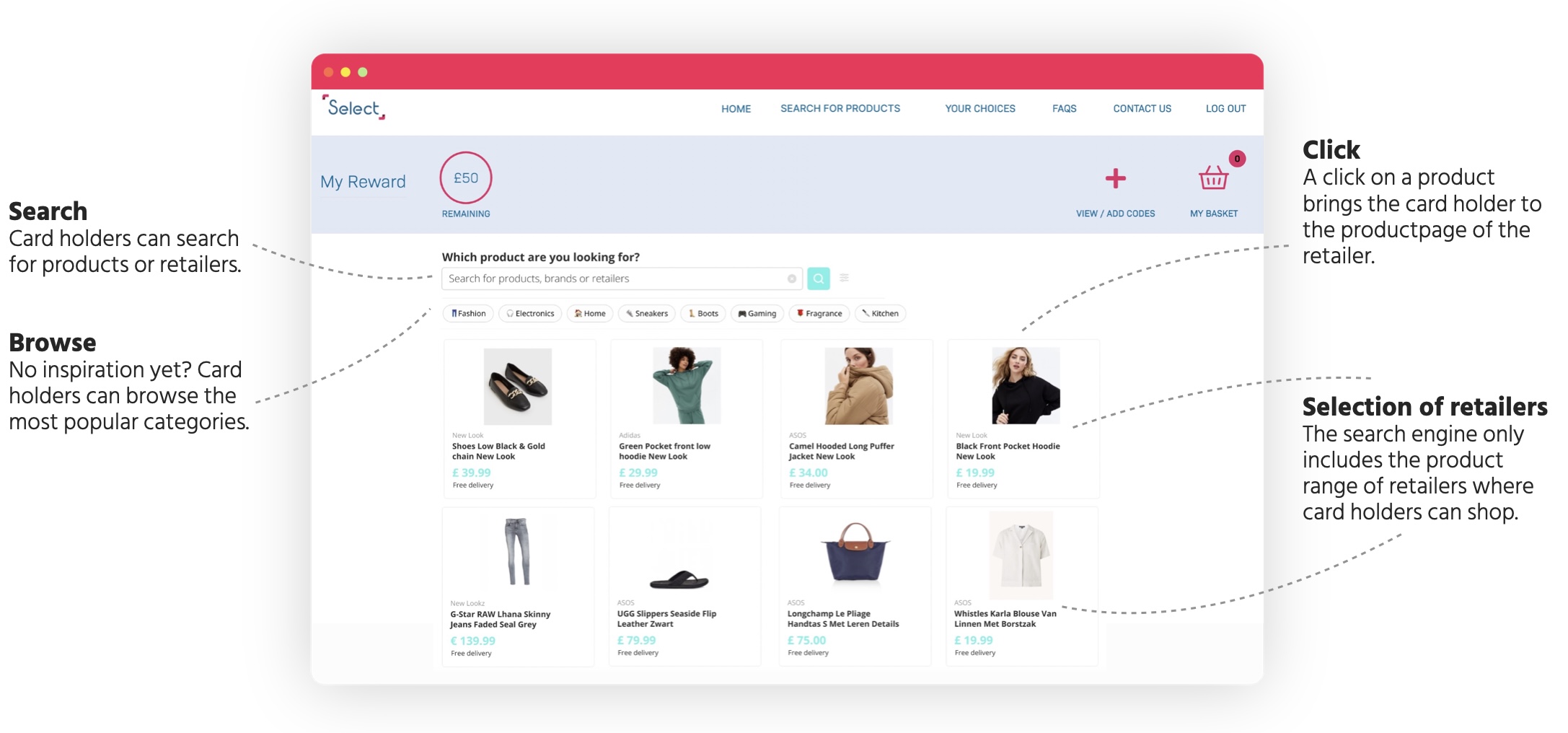
Task: Open the G-Star grey jeans image
Action: 517,552
